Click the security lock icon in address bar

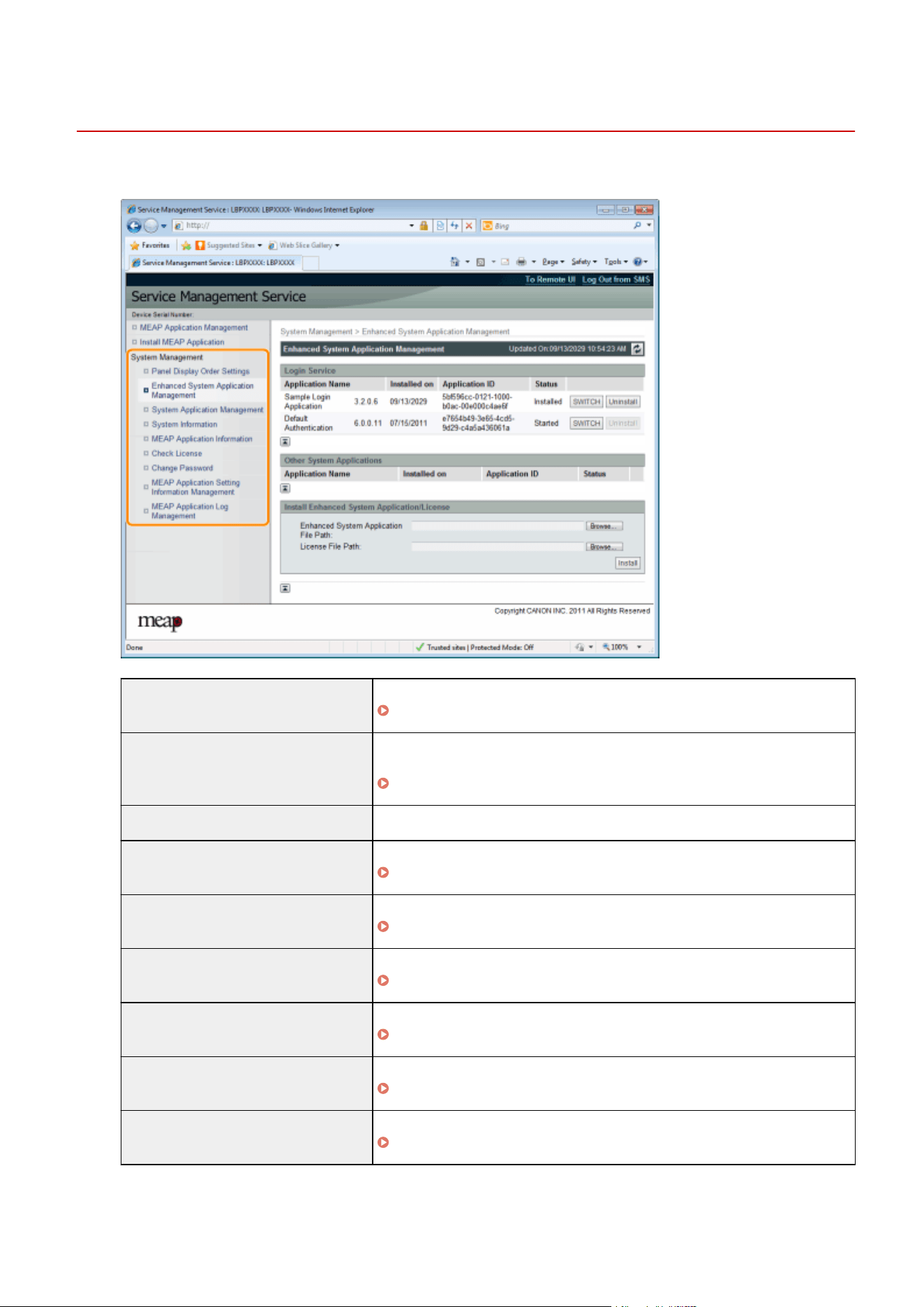tap(424, 226)
